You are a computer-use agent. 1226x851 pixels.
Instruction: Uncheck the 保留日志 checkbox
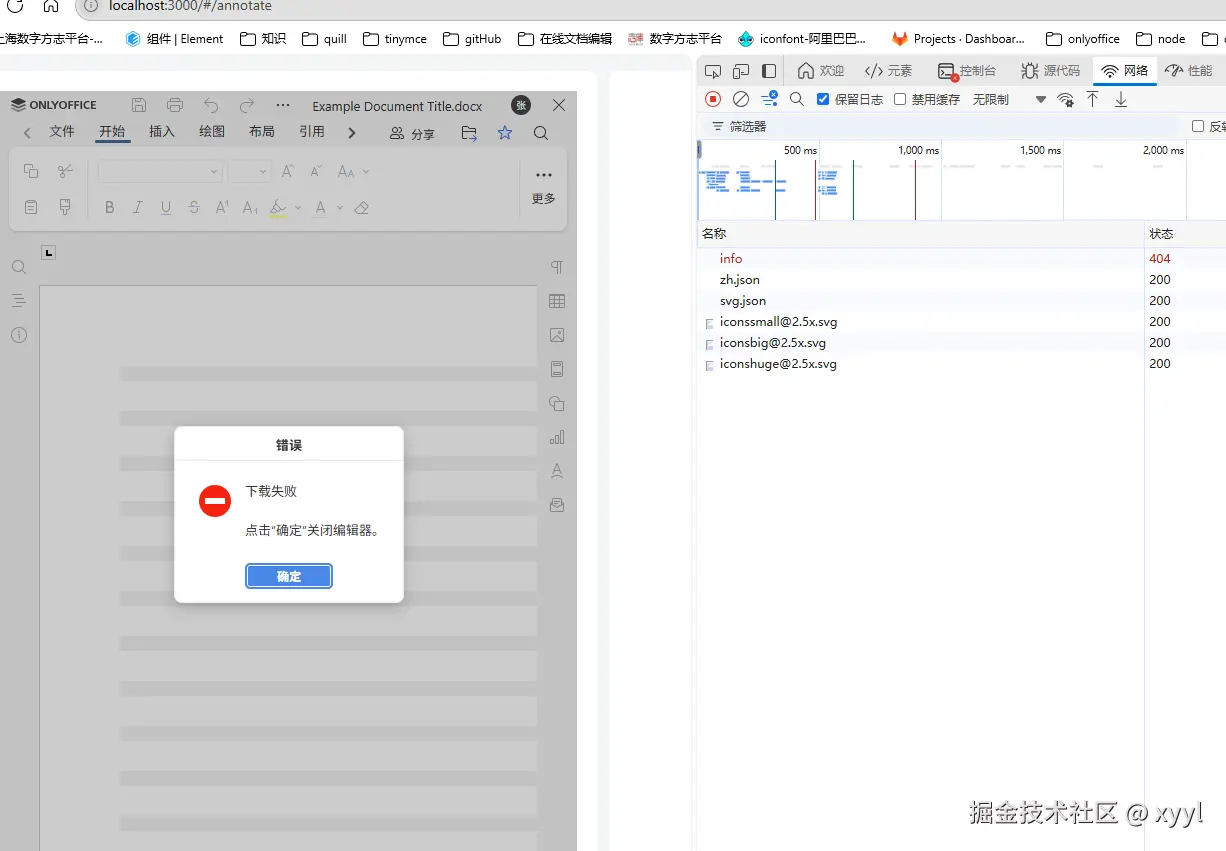click(823, 99)
